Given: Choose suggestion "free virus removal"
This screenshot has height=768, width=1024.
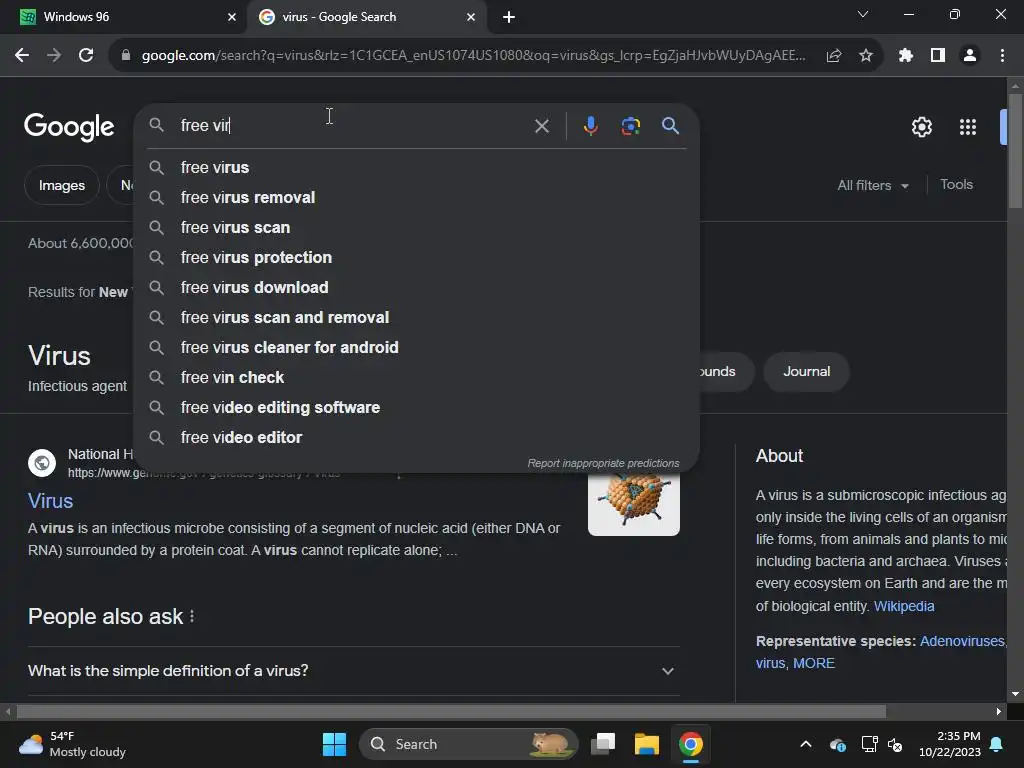Looking at the screenshot, I should click(417, 198).
